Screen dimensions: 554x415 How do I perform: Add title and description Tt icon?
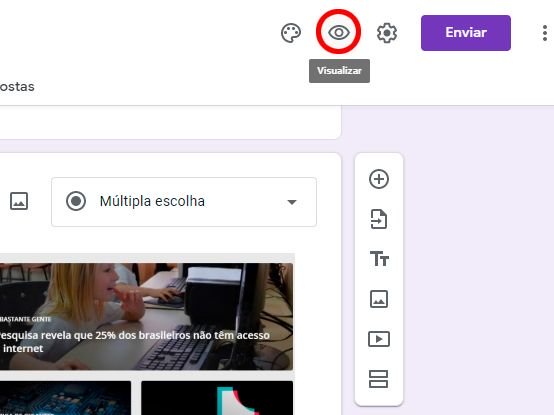379,259
